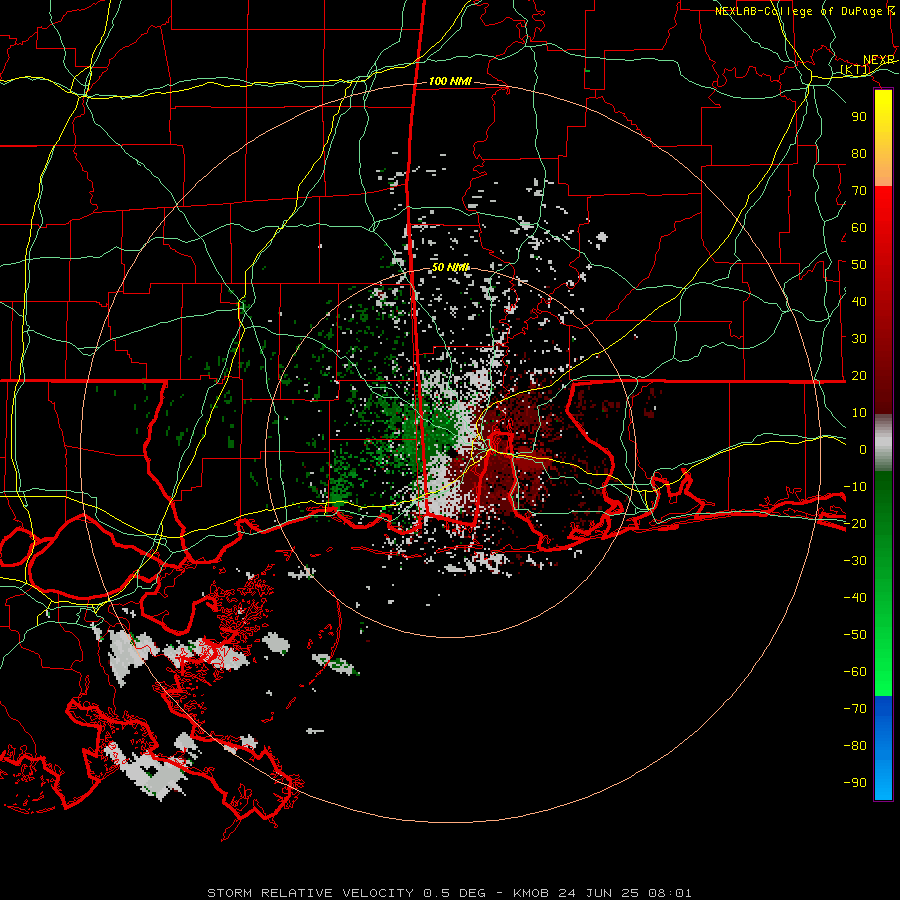Click the STORM RELATIVE VELOCITY caption text
Screen dimensions: 900x900
click(x=310, y=893)
